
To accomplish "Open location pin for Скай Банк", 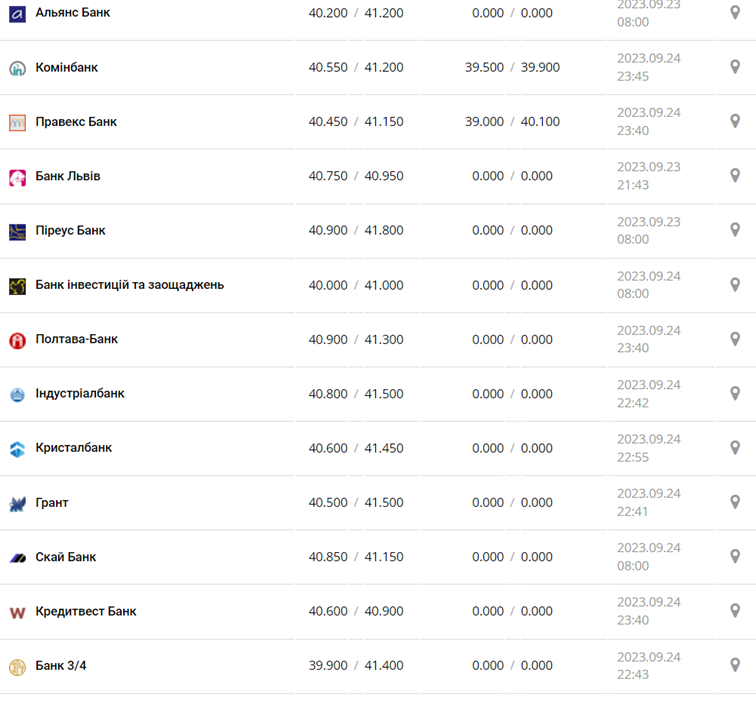I will pyautogui.click(x=735, y=556).
